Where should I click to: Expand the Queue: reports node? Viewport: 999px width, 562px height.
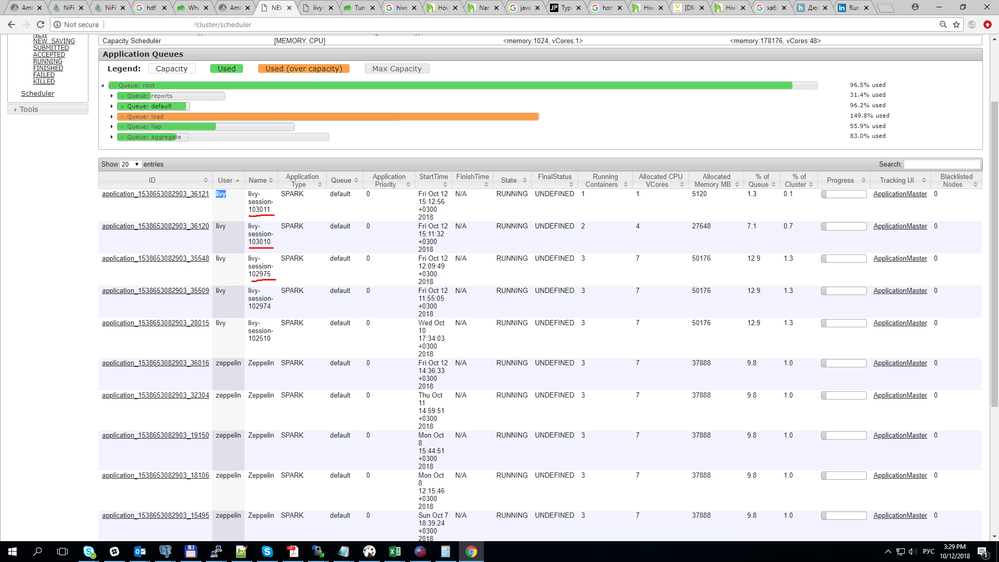pos(111,96)
